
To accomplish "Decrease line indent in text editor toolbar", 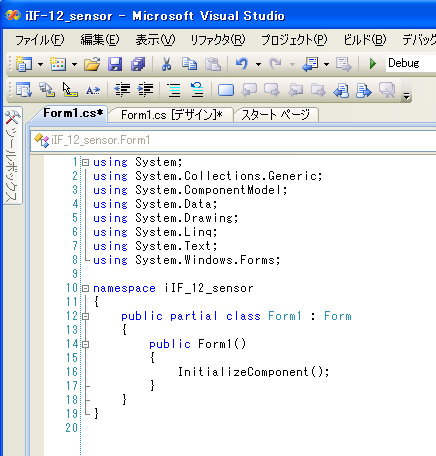I will pyautogui.click(x=122, y=90).
